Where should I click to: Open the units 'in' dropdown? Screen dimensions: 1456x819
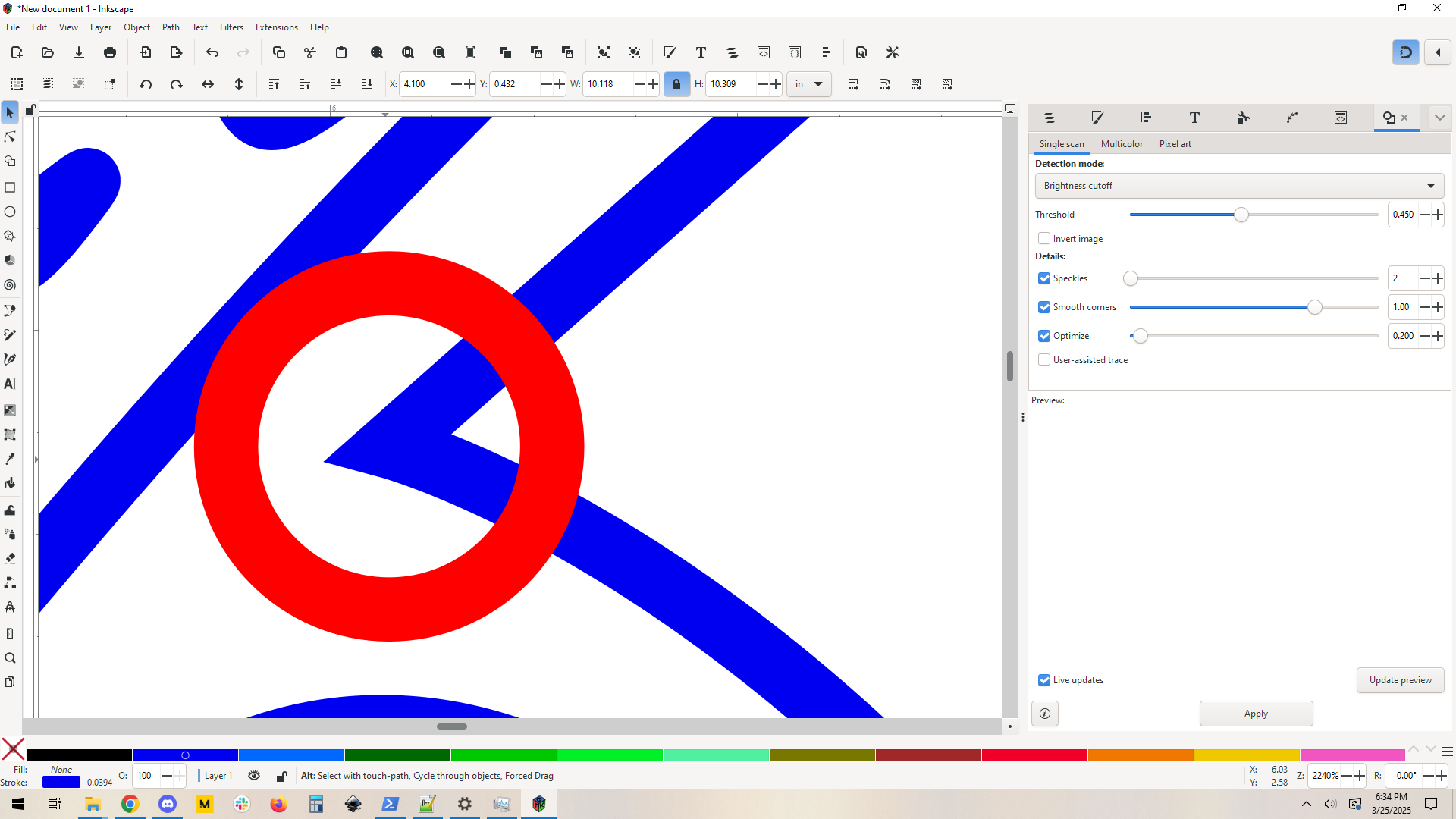pyautogui.click(x=809, y=84)
